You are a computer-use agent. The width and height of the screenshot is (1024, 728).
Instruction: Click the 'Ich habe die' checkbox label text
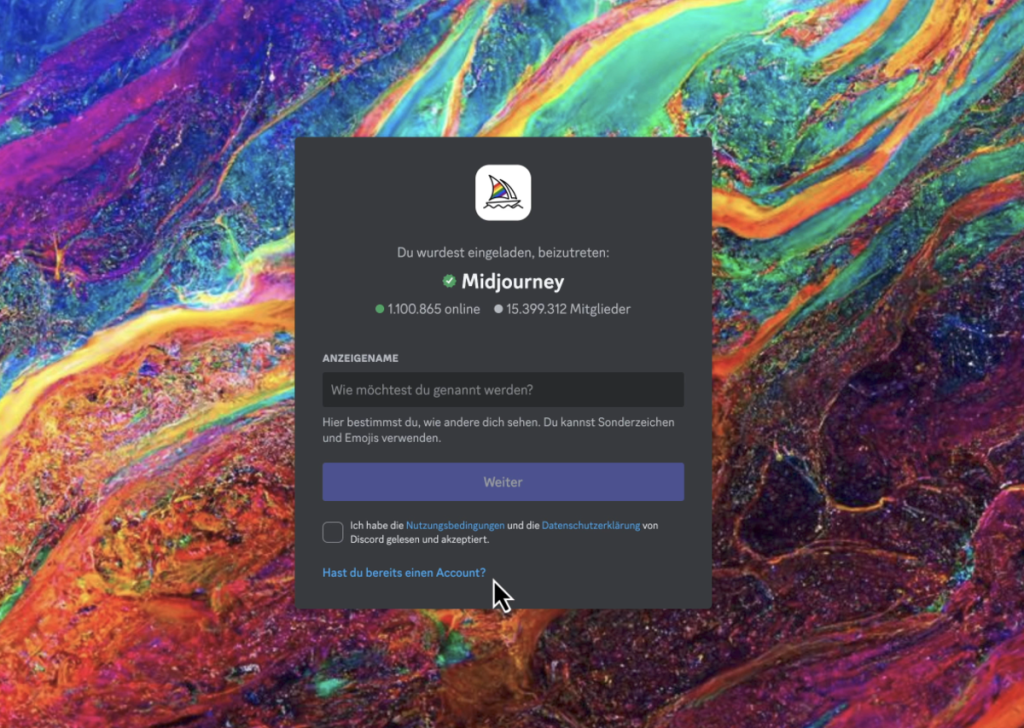point(377,525)
